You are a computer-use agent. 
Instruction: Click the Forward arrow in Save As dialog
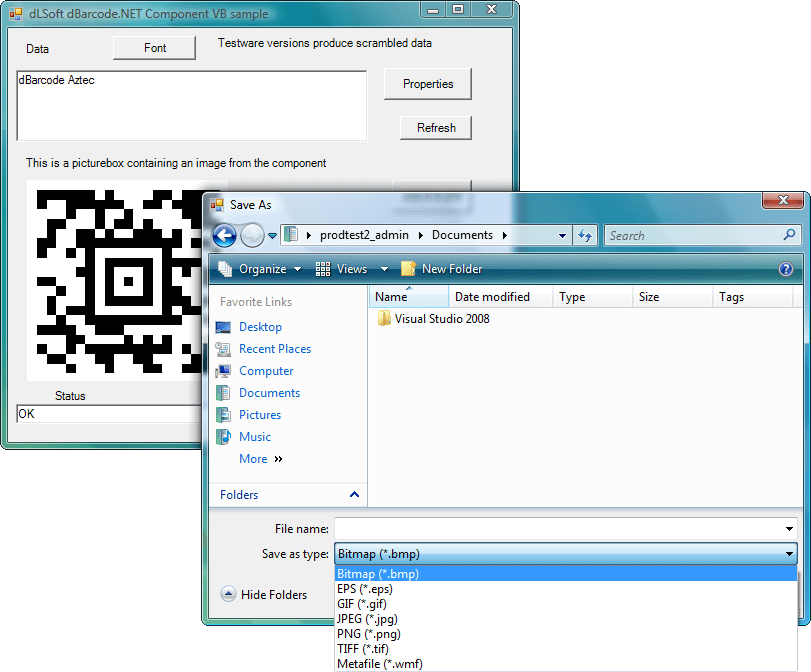[x=252, y=236]
